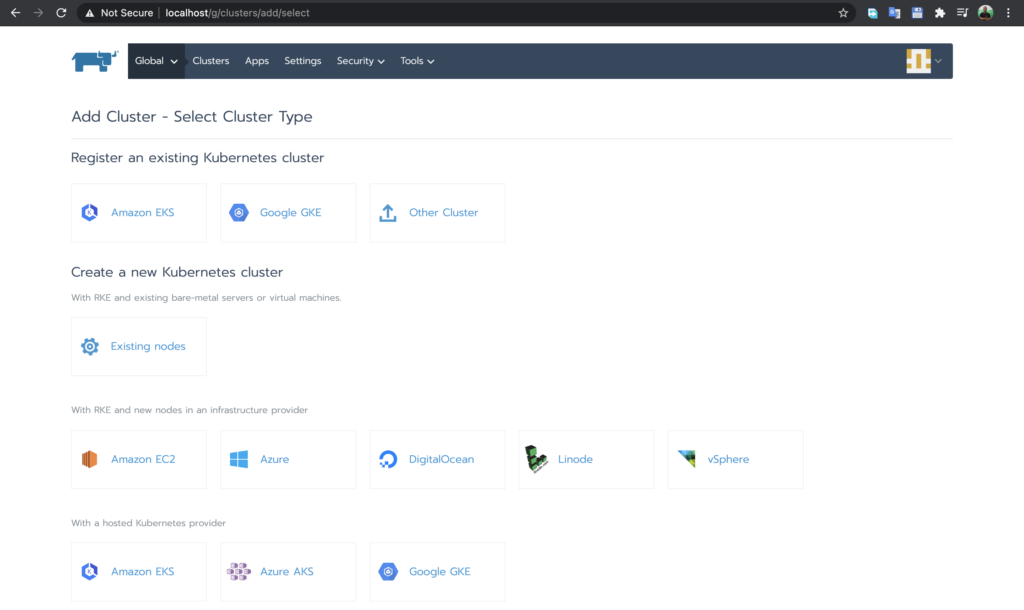Choose DigitalOcean infrastructure provider

pos(437,459)
